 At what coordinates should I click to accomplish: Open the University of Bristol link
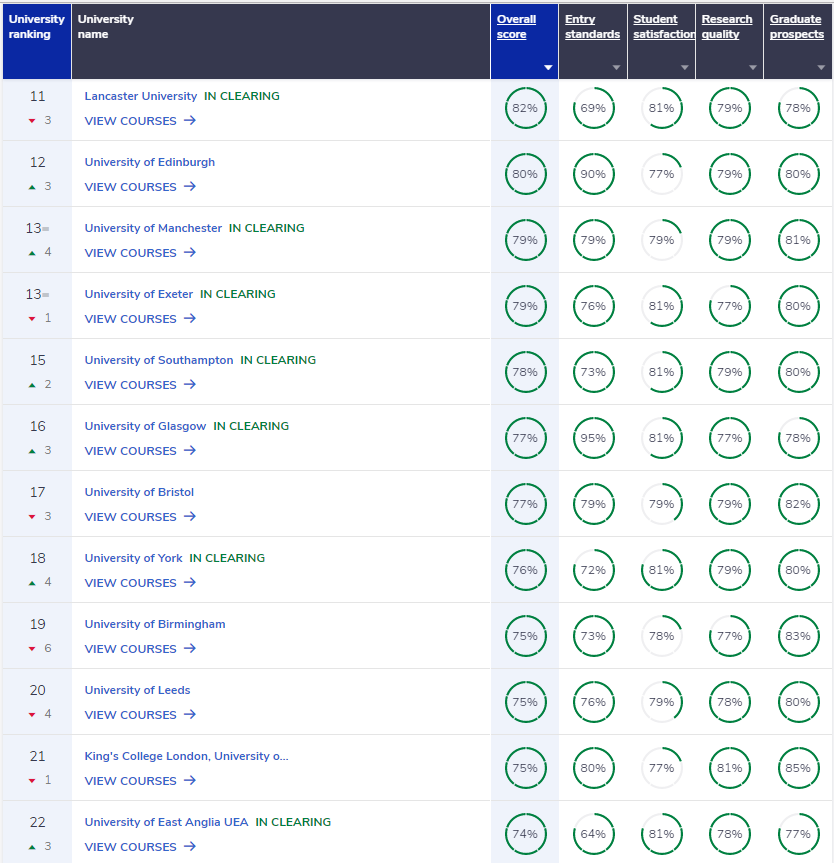(139, 492)
